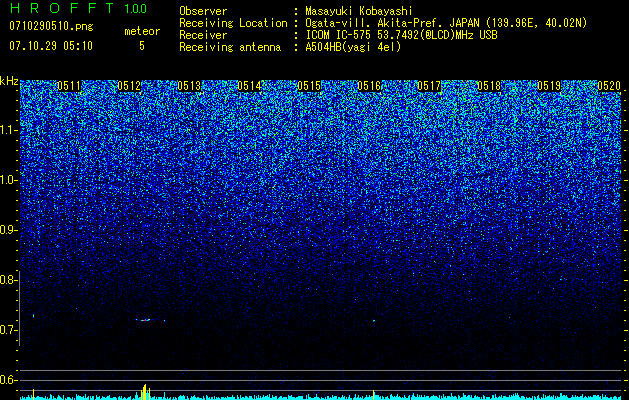Select the A504HB(yagi 4el) antenna text
The width and height of the screenshot is (629, 400).
point(353,47)
